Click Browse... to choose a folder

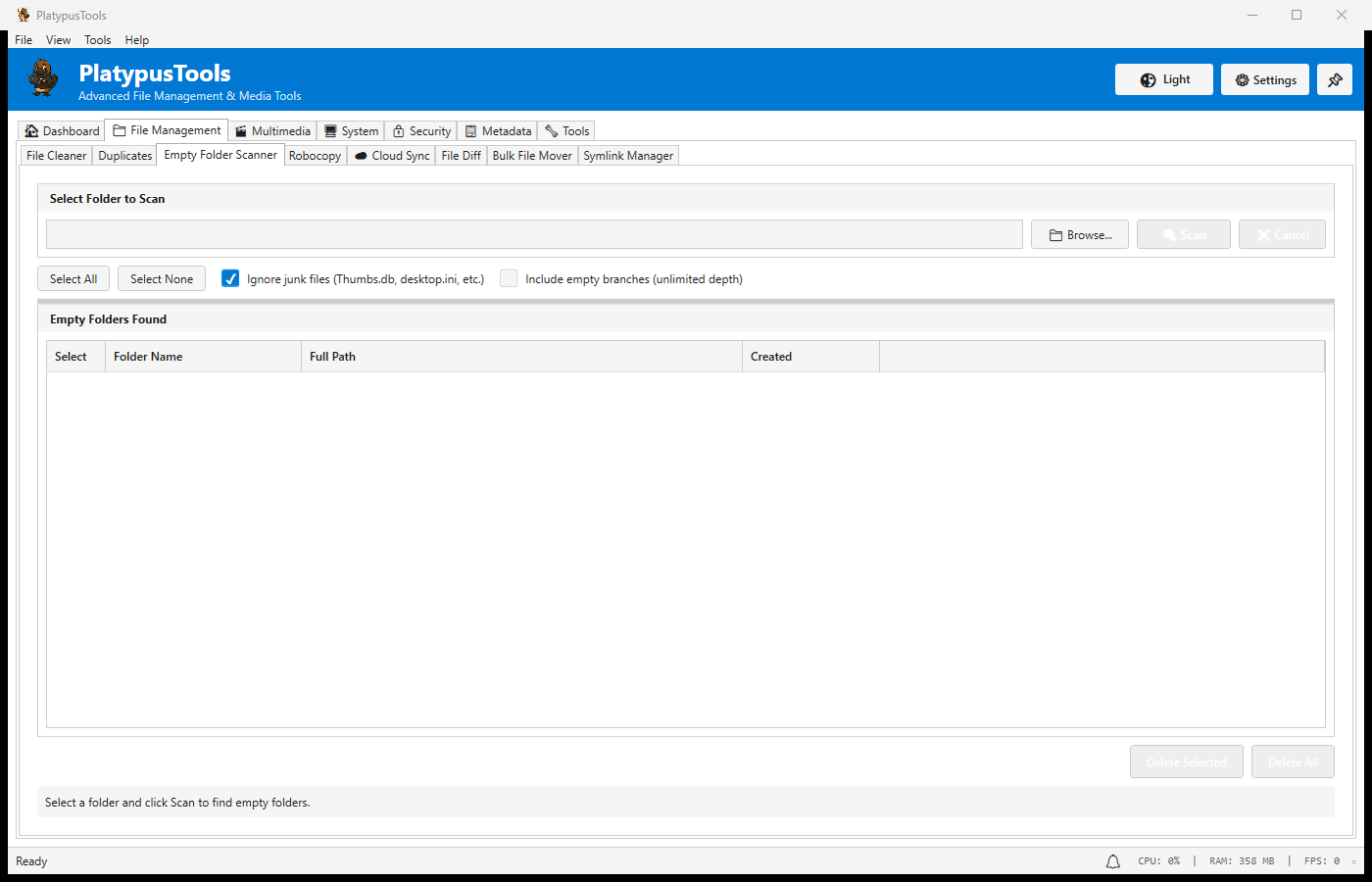click(1079, 235)
